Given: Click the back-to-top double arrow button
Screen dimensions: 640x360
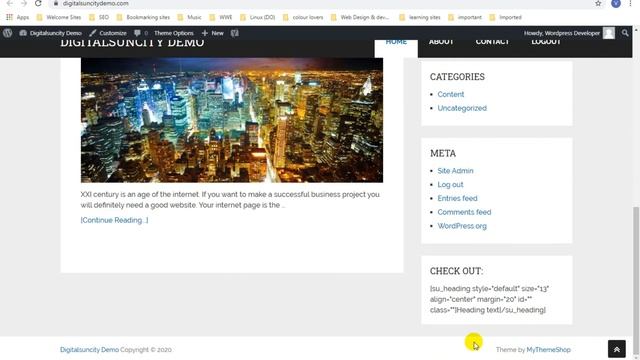Looking at the screenshot, I should 617,349.
